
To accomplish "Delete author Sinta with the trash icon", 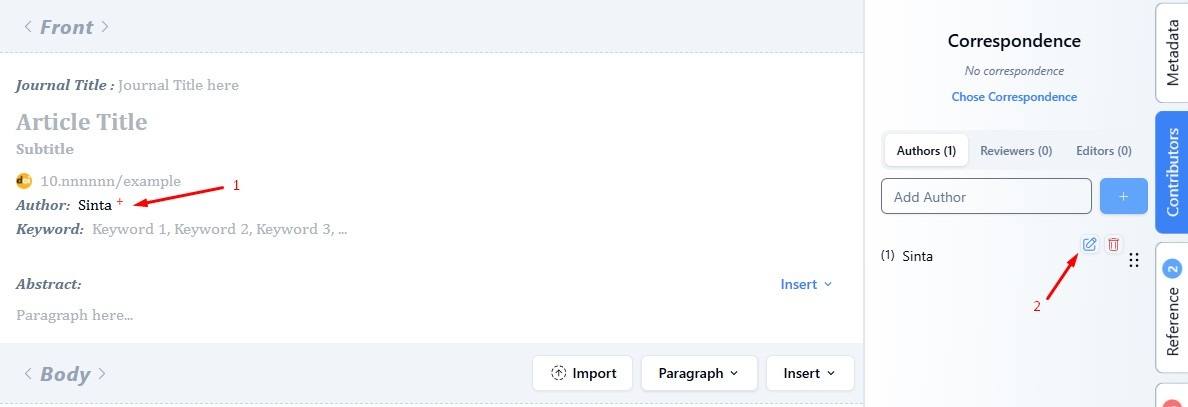I will (1114, 244).
